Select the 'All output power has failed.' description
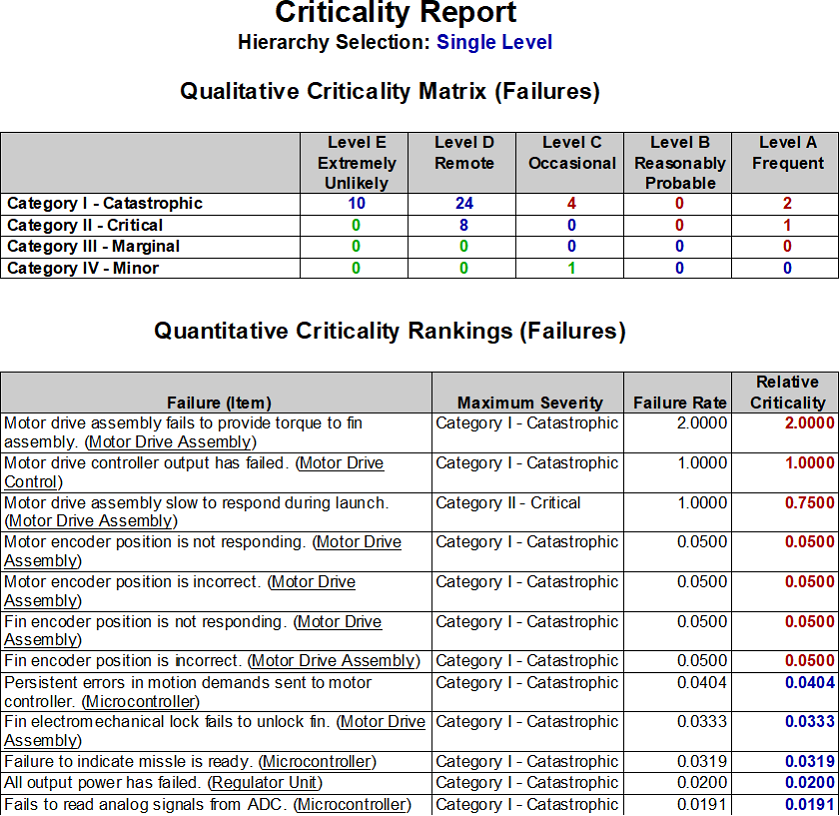840x816 pixels. pyautogui.click(x=103, y=783)
